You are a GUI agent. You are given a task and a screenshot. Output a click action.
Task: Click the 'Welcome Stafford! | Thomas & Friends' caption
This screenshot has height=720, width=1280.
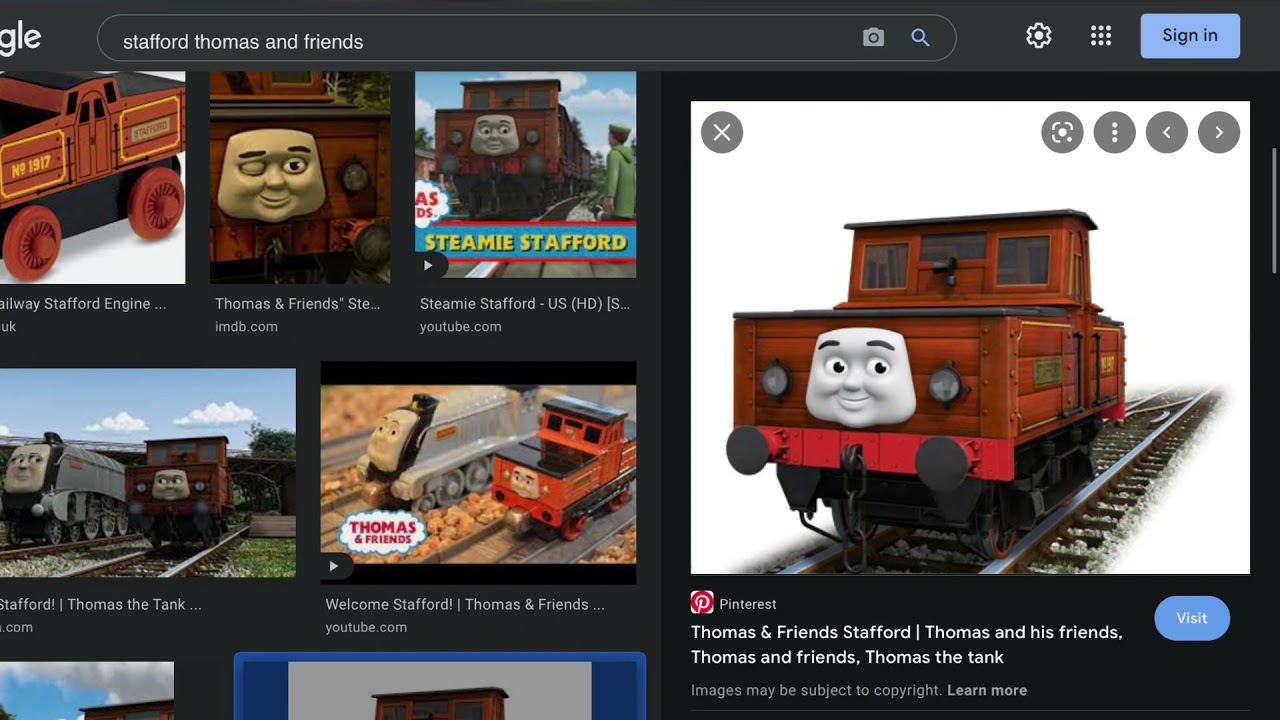tap(465, 605)
